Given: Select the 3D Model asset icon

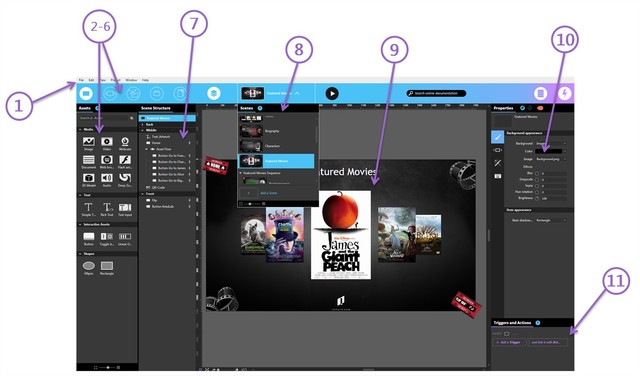Looking at the screenshot, I should [x=89, y=178].
